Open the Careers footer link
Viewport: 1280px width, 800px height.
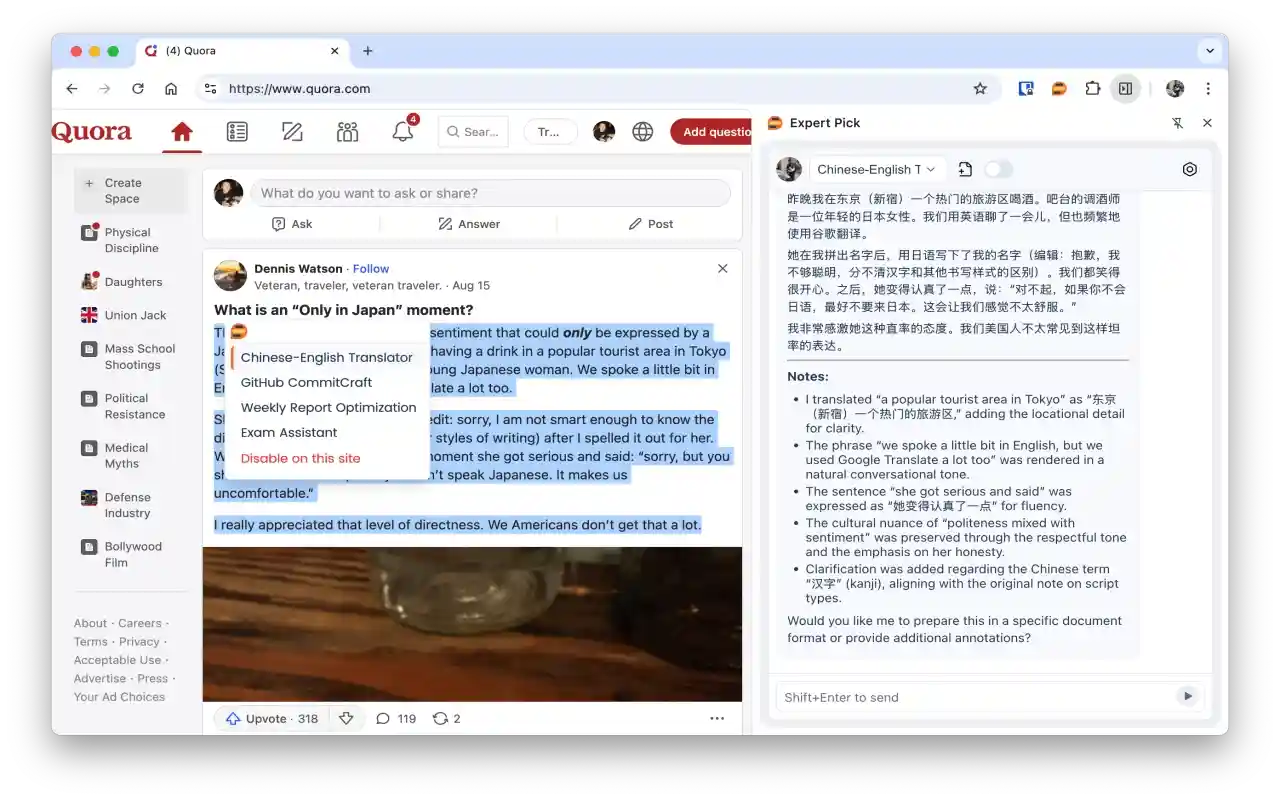point(140,623)
